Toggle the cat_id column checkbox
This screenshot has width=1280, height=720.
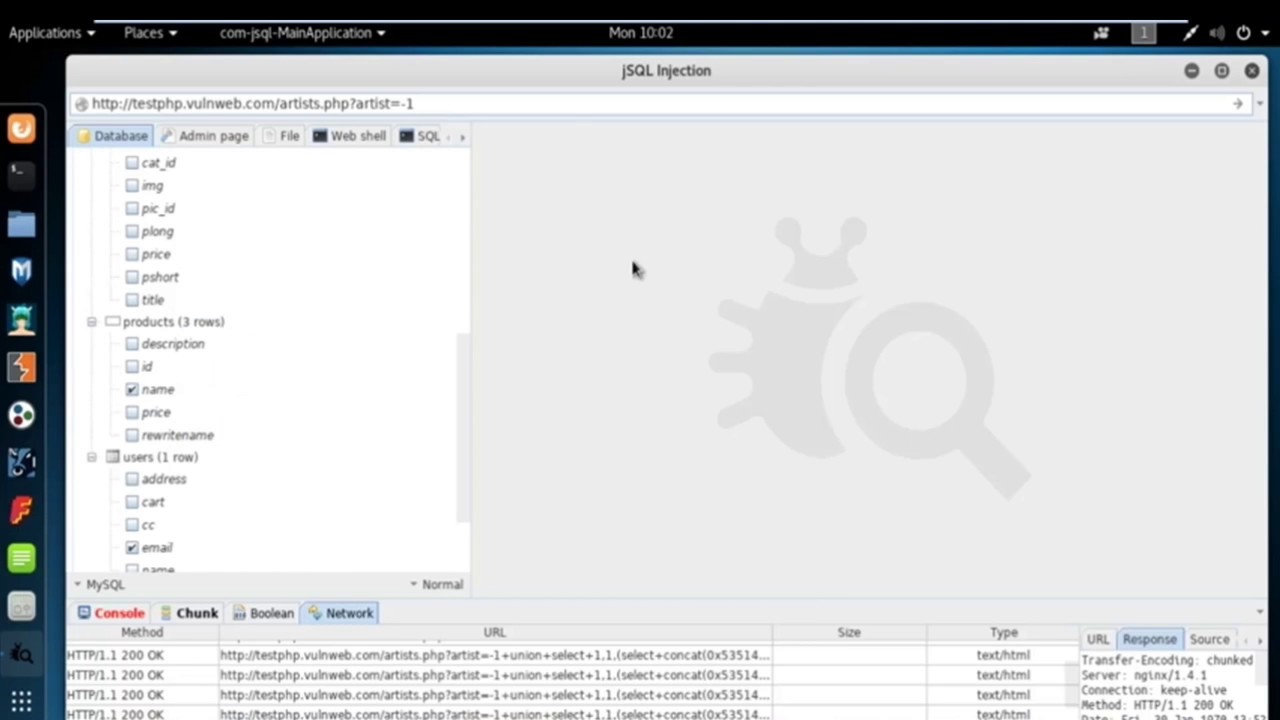tap(132, 162)
